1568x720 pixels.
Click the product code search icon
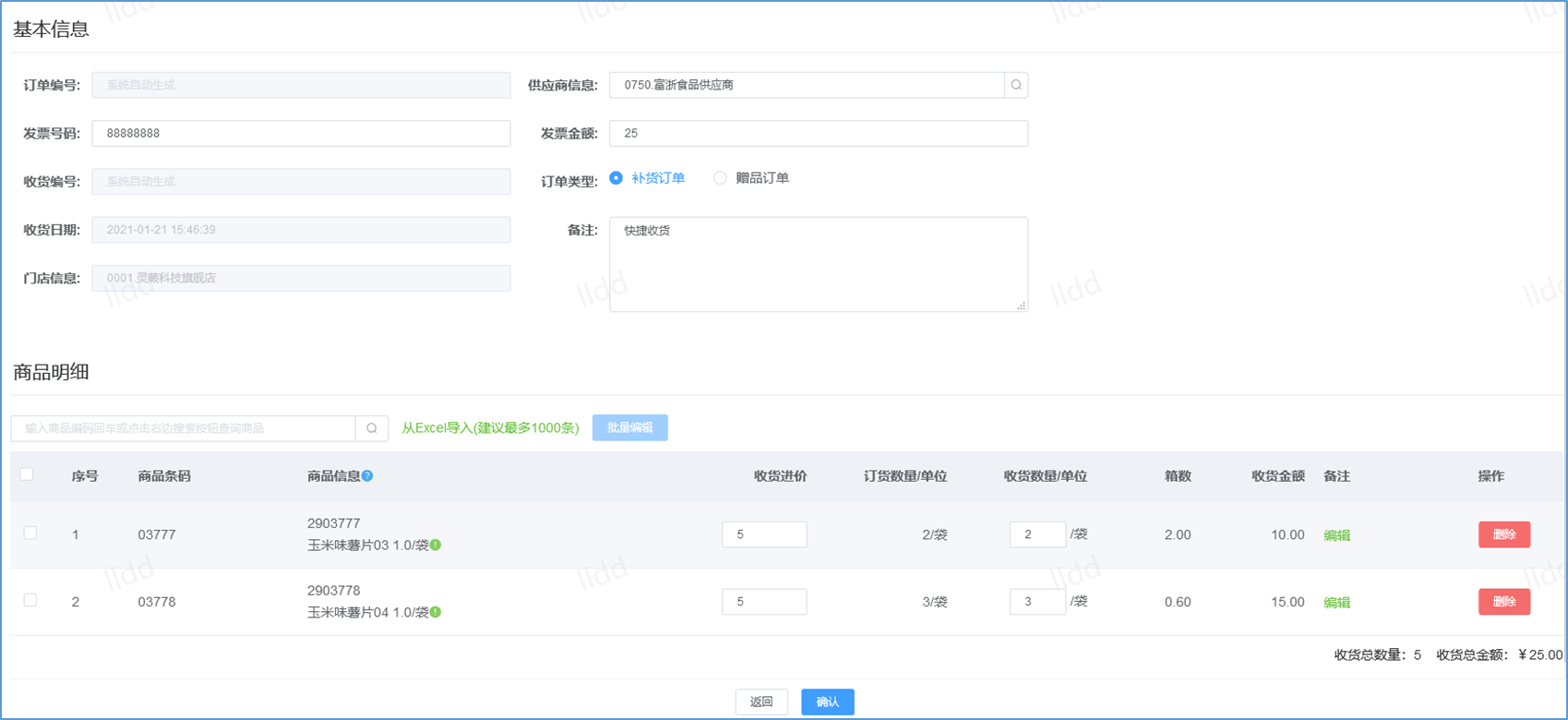tap(372, 428)
